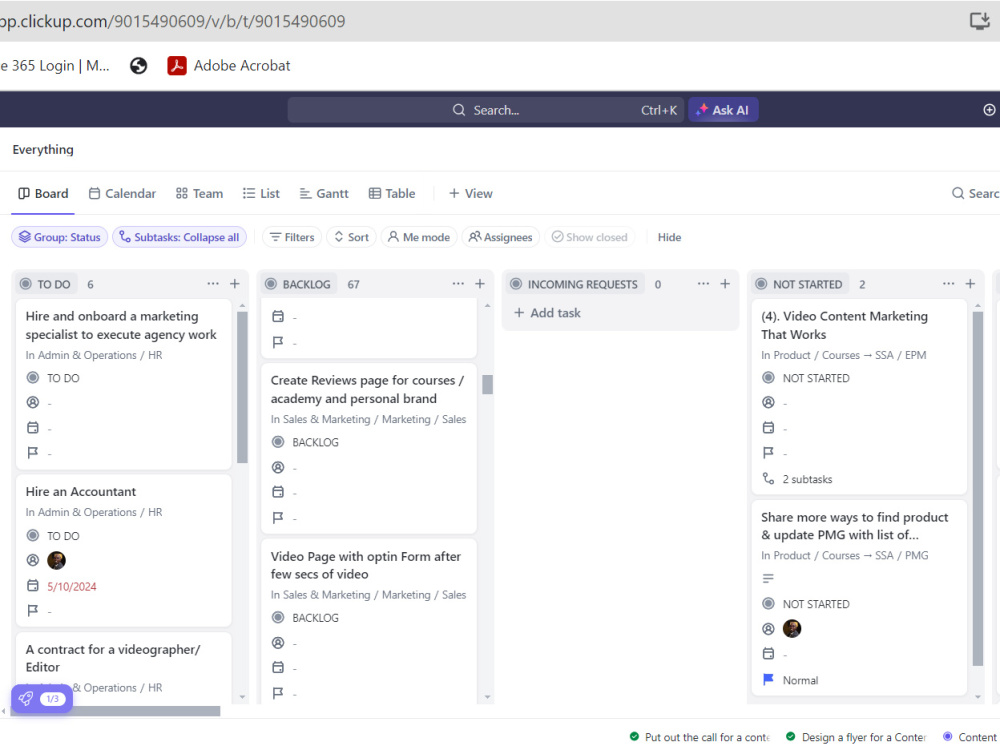Add a task to TO DO column

click(x=235, y=284)
